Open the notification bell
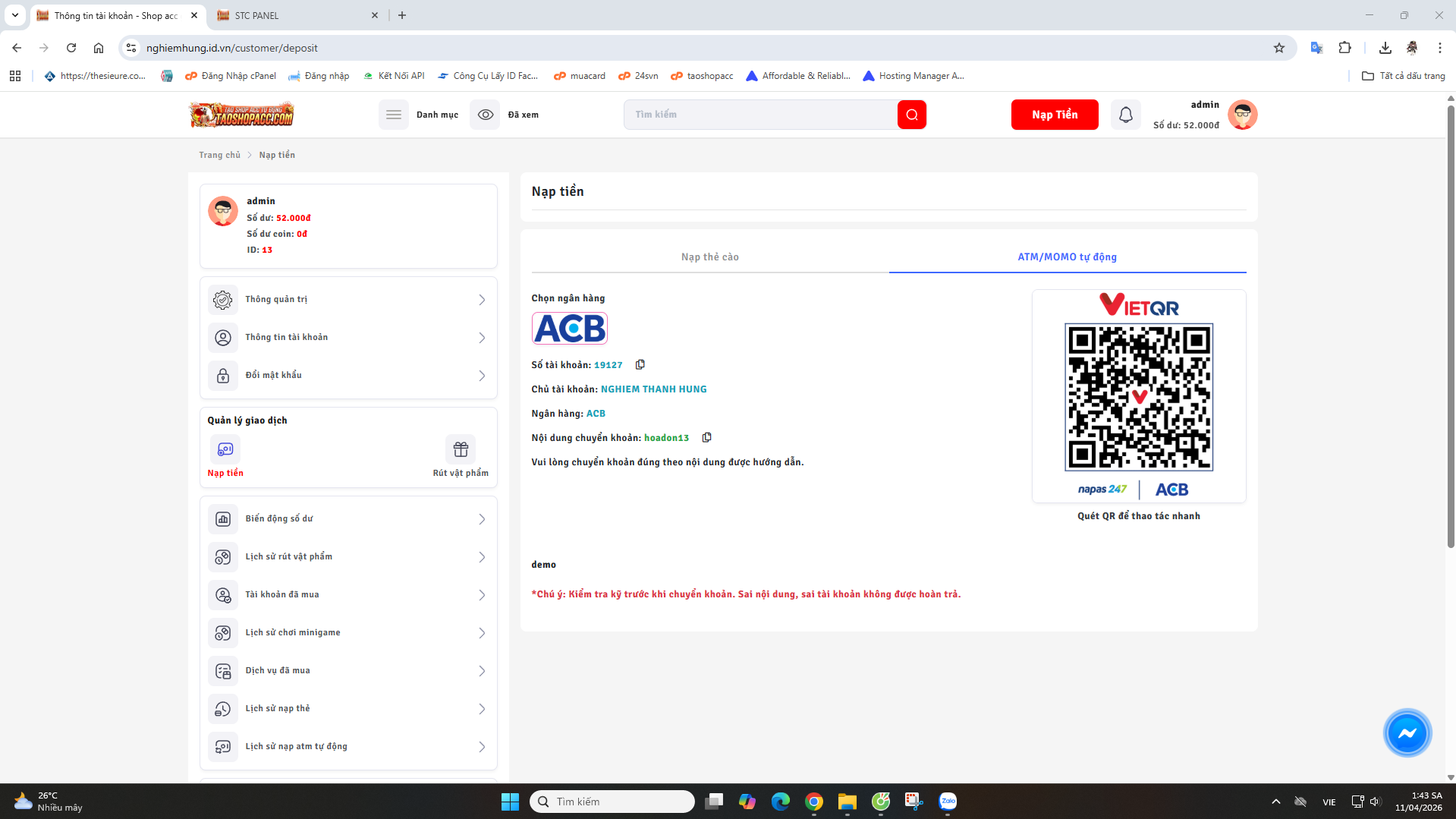Screen dimensions: 1456x819 click(x=1125, y=115)
